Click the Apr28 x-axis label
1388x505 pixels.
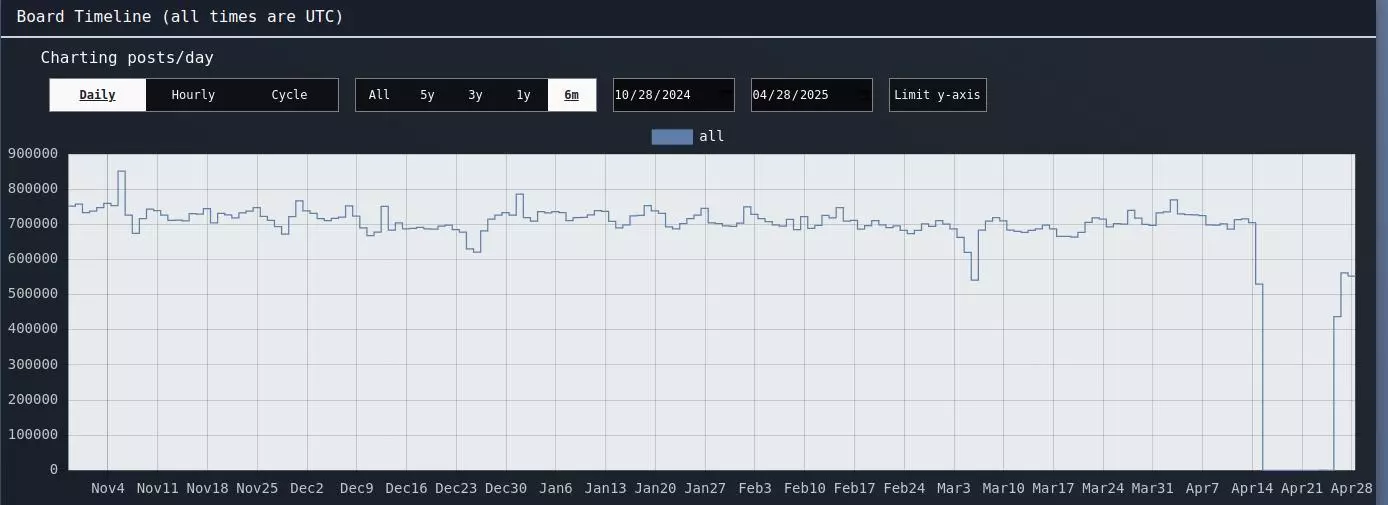click(1352, 488)
